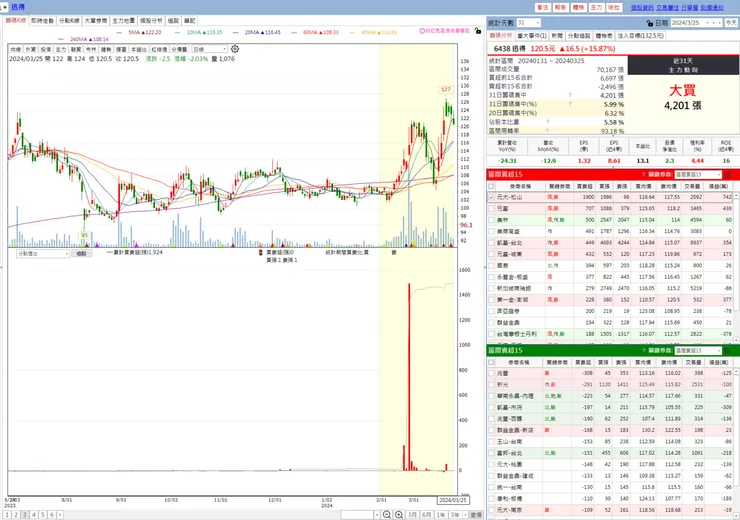Click the zoom in magnifier icon

pyautogui.click(x=399, y=515)
